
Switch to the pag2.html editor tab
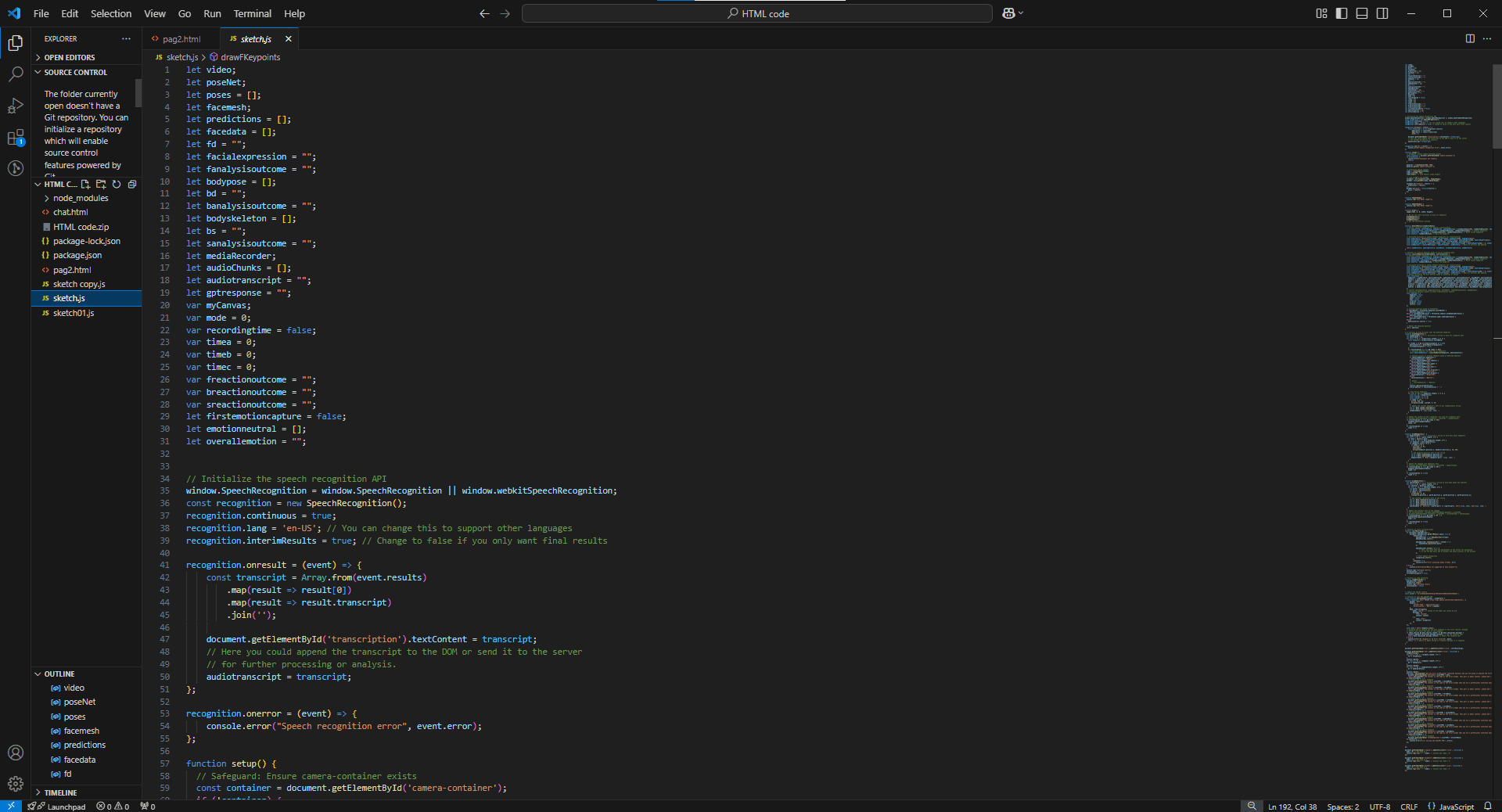(181, 39)
